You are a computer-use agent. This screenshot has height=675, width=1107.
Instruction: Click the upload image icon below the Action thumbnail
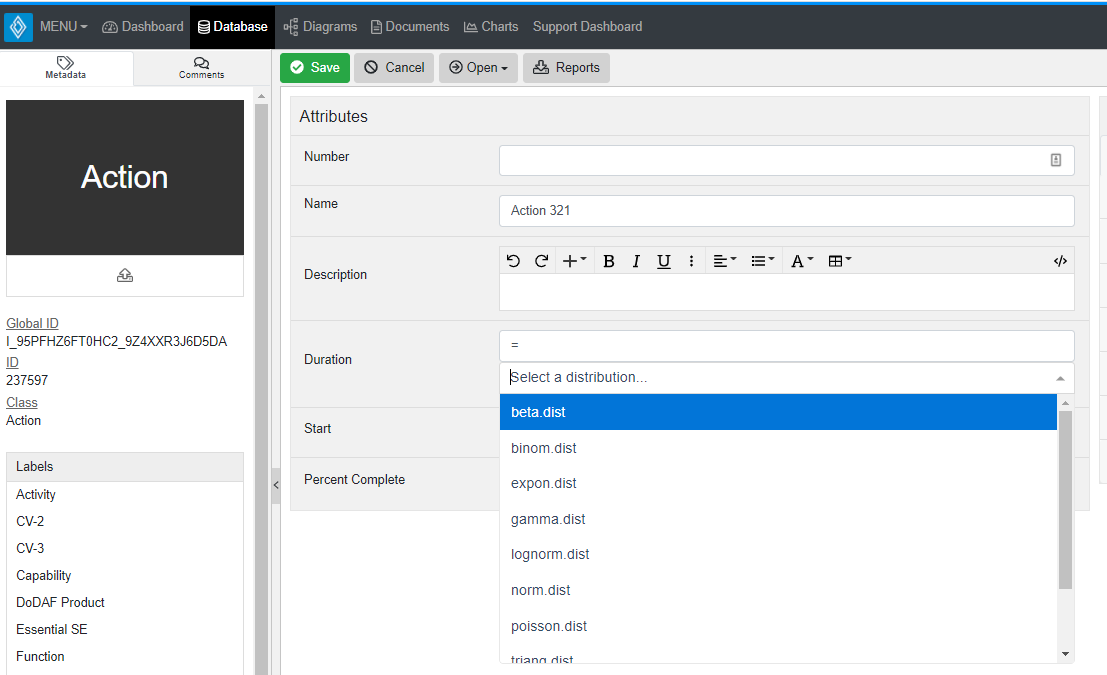point(124,275)
